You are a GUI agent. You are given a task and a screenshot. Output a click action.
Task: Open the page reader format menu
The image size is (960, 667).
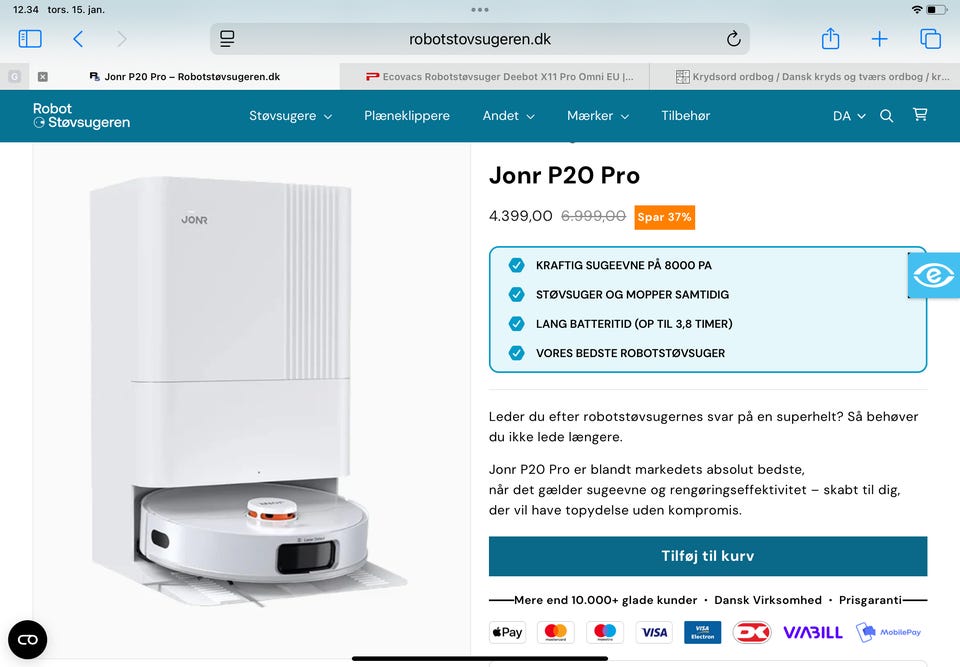pyautogui.click(x=227, y=39)
